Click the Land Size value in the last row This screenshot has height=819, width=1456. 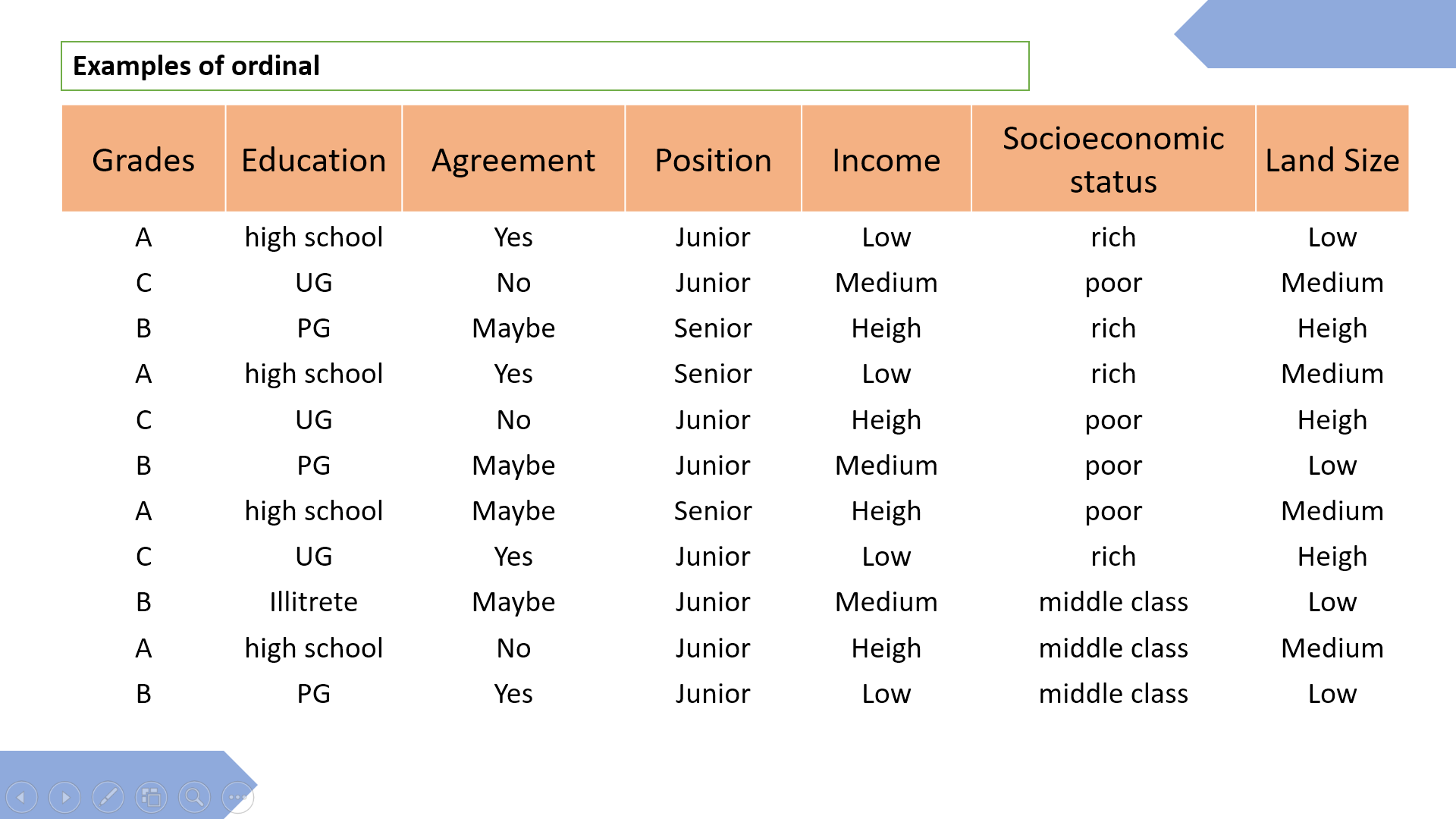[1332, 694]
